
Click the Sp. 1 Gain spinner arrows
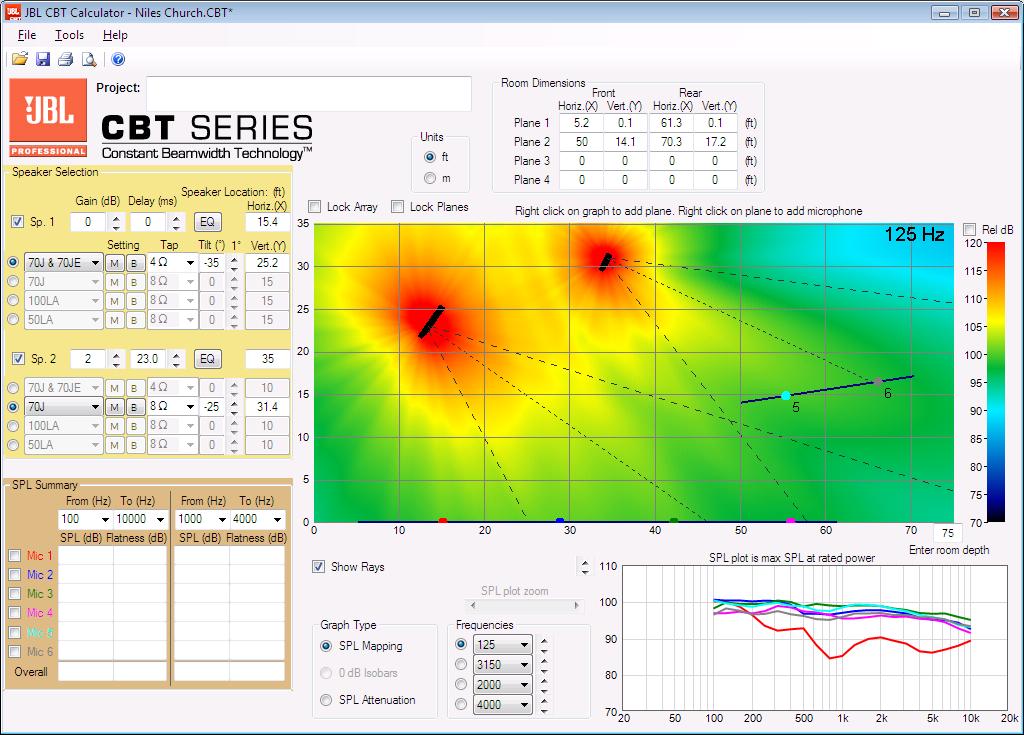point(116,222)
